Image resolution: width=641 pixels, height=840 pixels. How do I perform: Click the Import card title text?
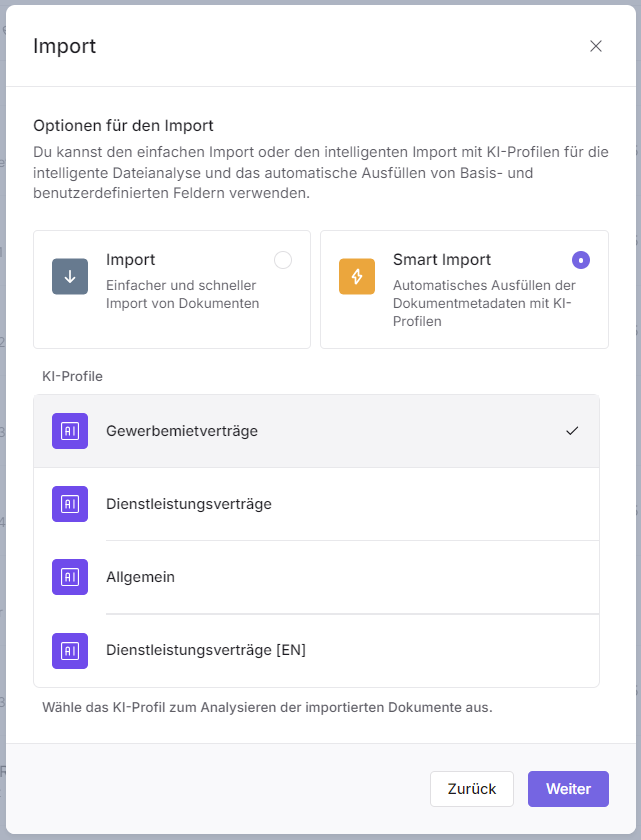click(131, 260)
